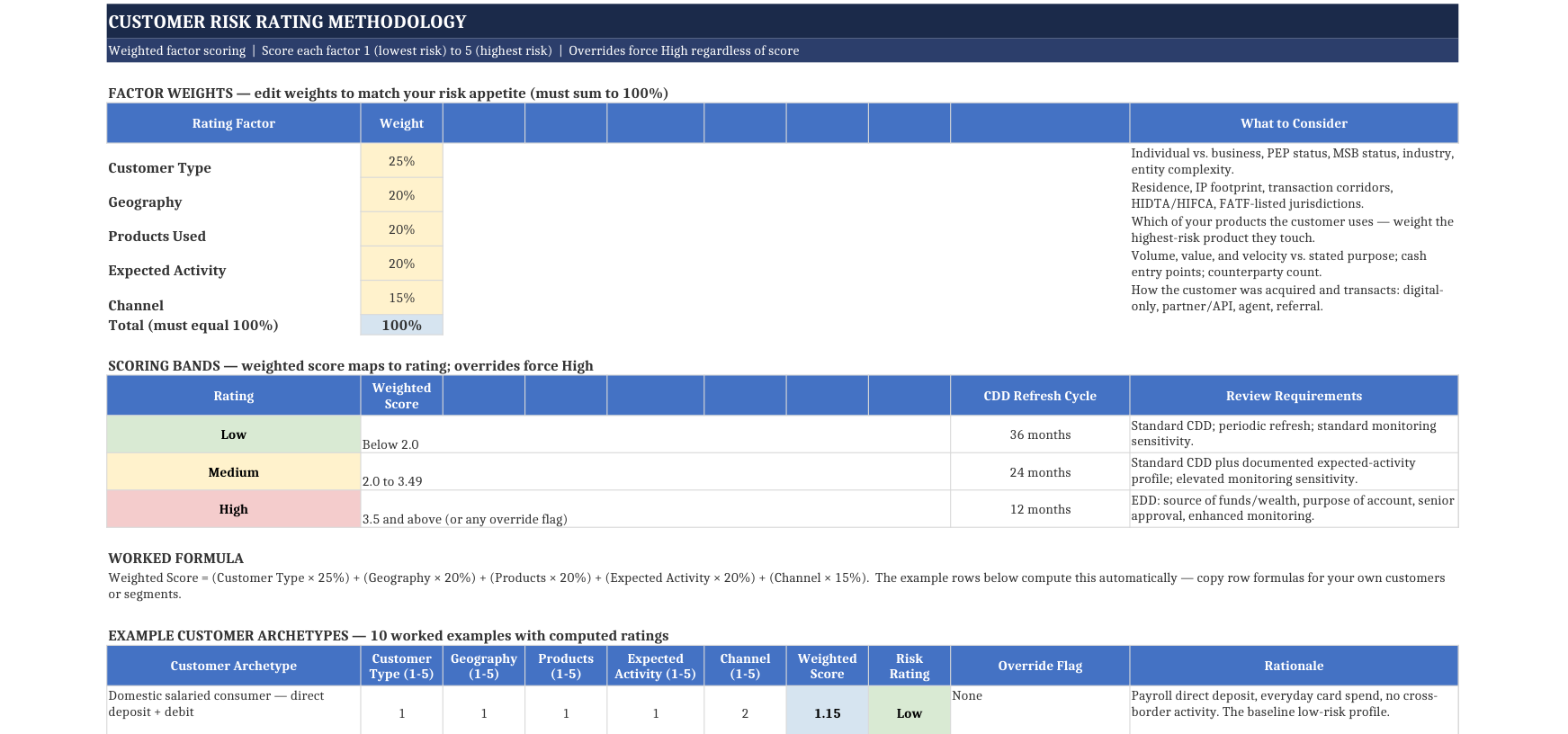Select the 'Expected Activity' factor label
1568x734 pixels.
[167, 271]
